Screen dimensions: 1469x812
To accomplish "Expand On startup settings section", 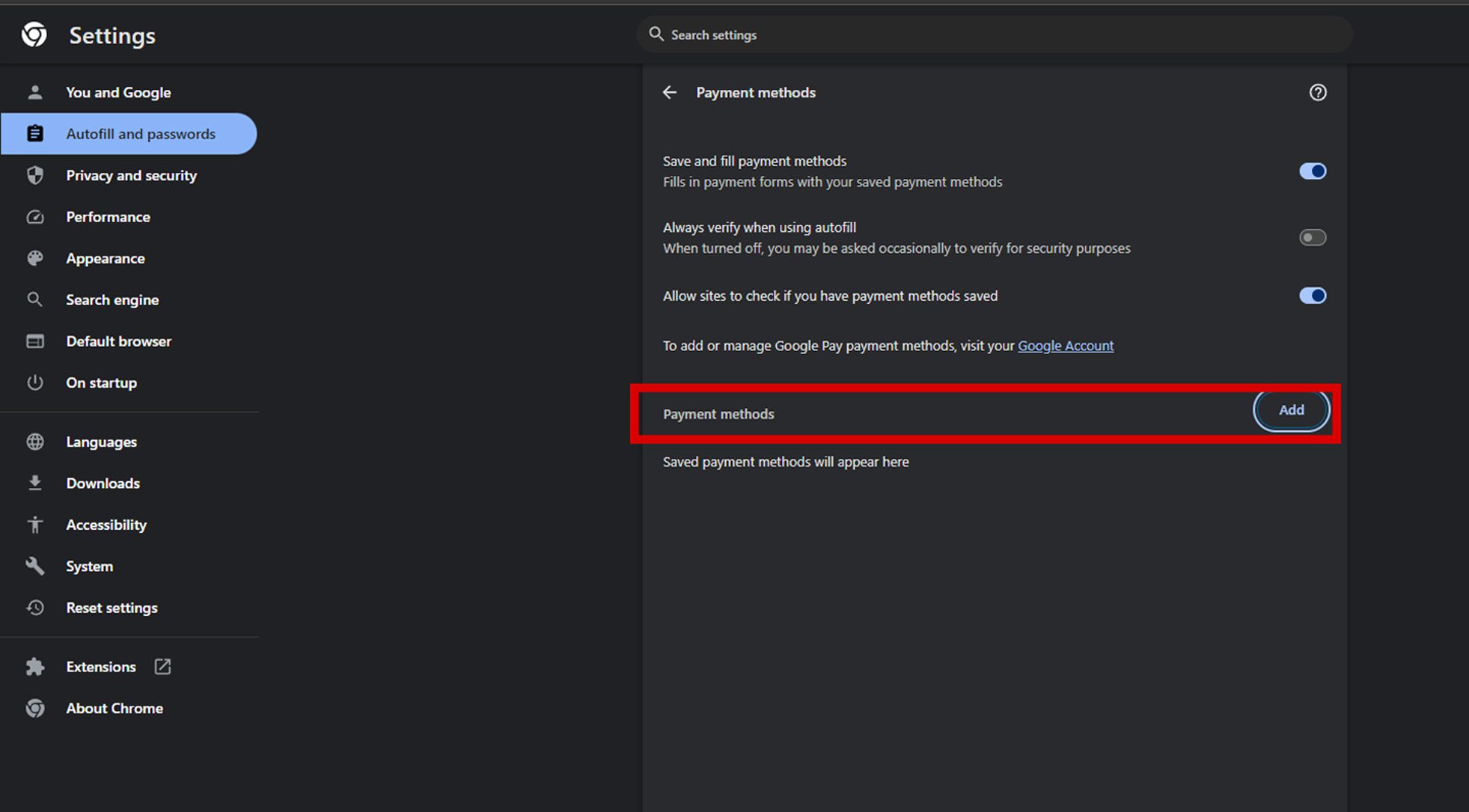I will point(101,382).
